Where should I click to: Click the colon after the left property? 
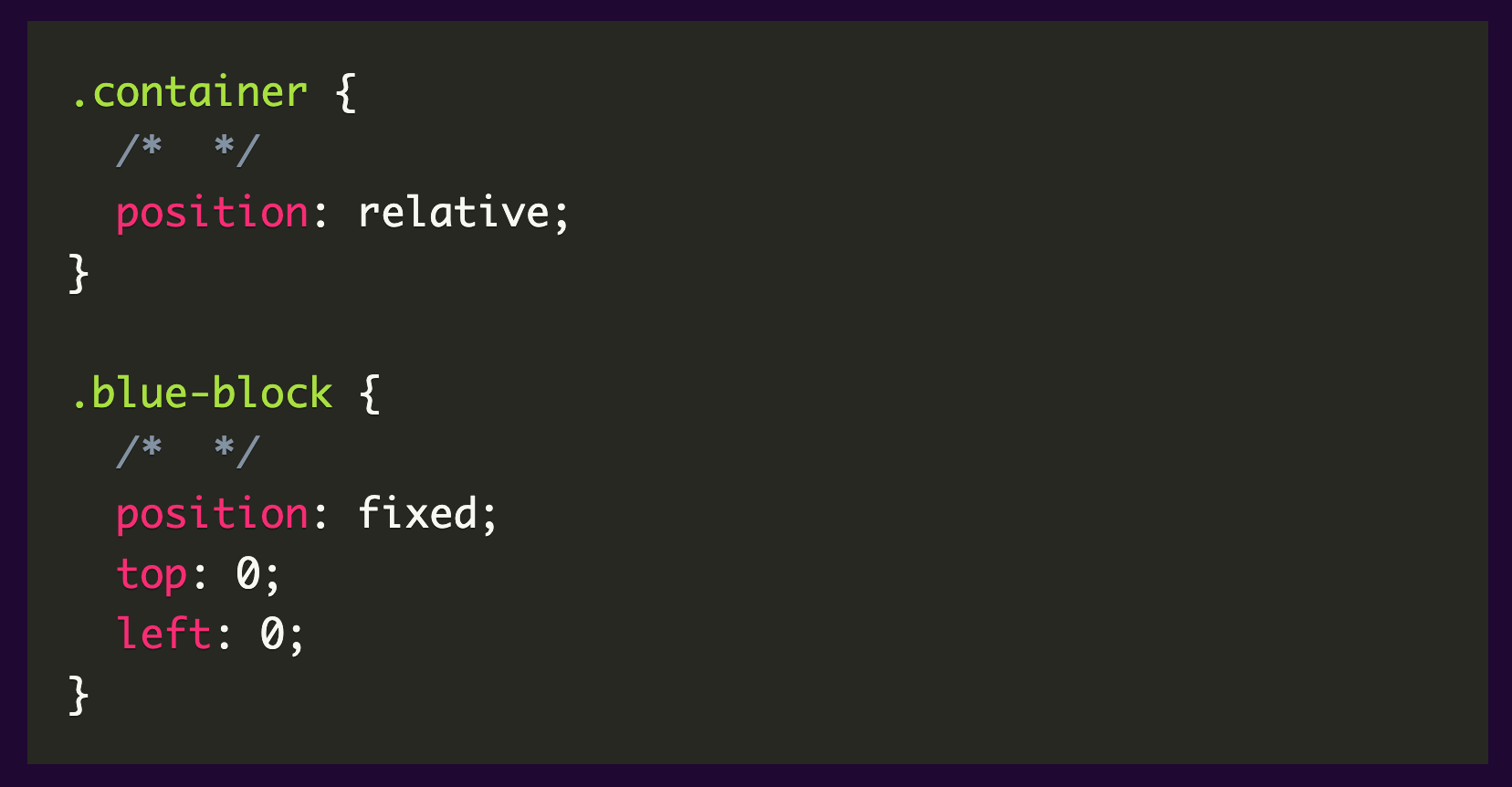(225, 636)
